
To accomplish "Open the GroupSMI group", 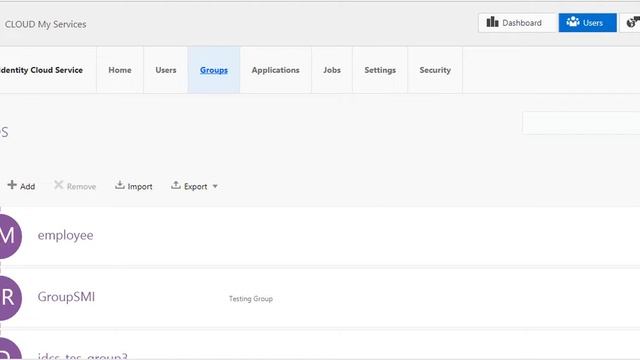I will [66, 297].
